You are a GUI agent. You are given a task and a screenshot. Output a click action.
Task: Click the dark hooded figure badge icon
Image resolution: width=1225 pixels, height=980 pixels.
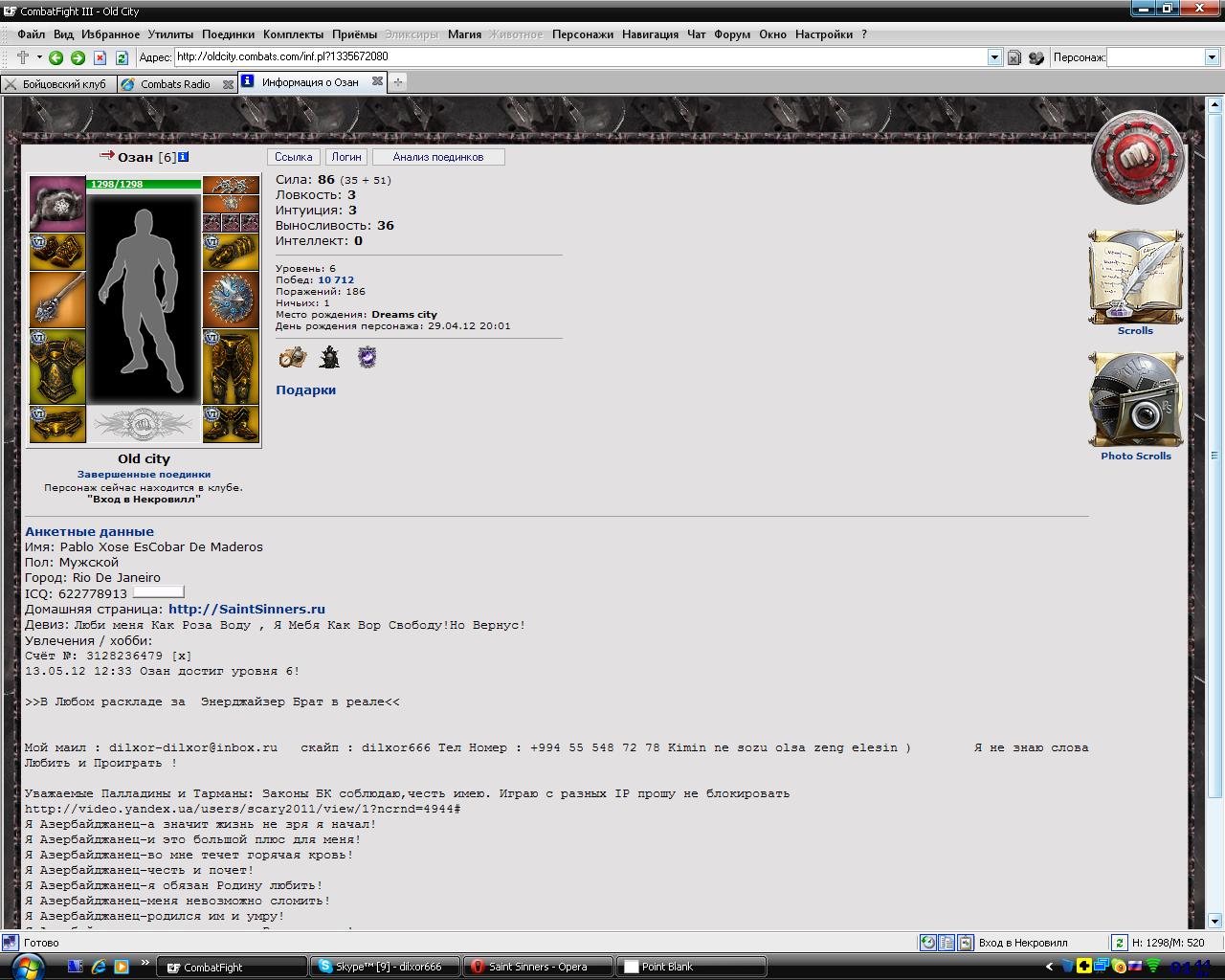coord(329,358)
